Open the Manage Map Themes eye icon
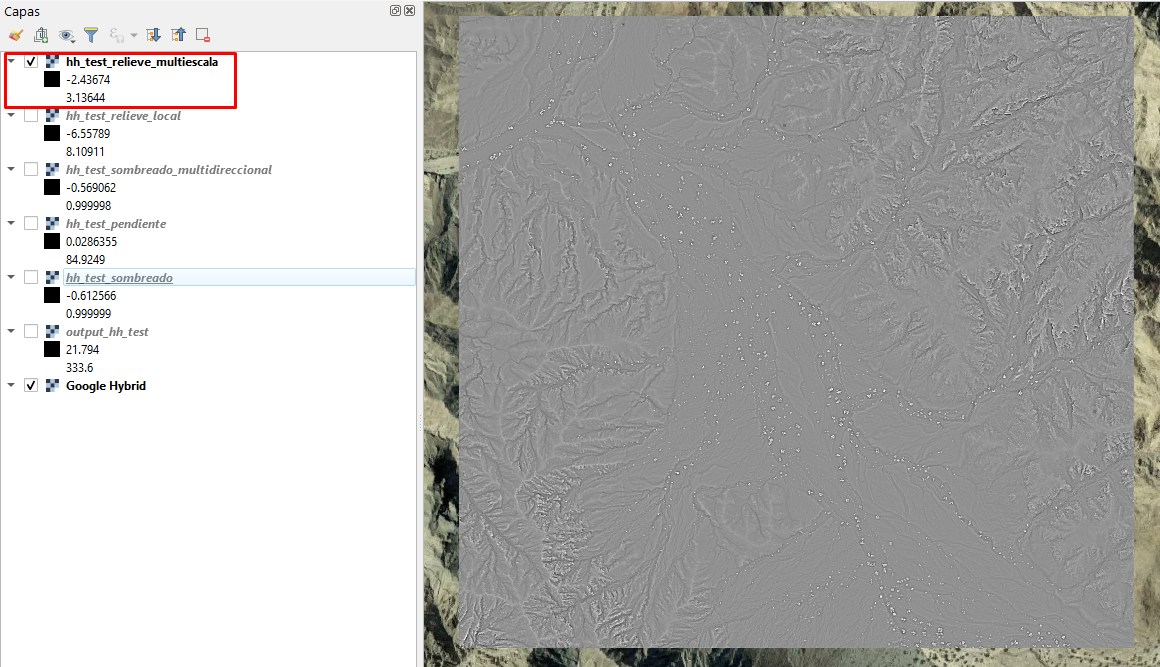 tap(65, 34)
